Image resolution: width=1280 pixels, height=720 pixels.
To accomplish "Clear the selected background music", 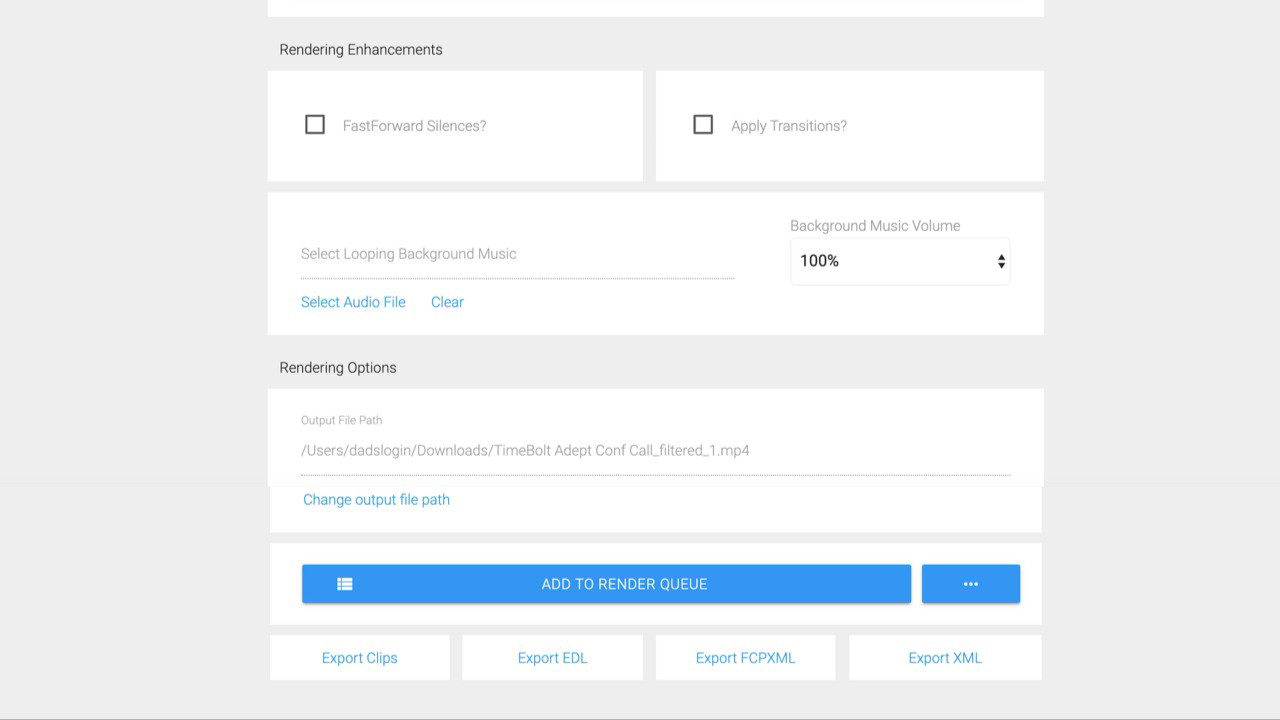I will 447,302.
